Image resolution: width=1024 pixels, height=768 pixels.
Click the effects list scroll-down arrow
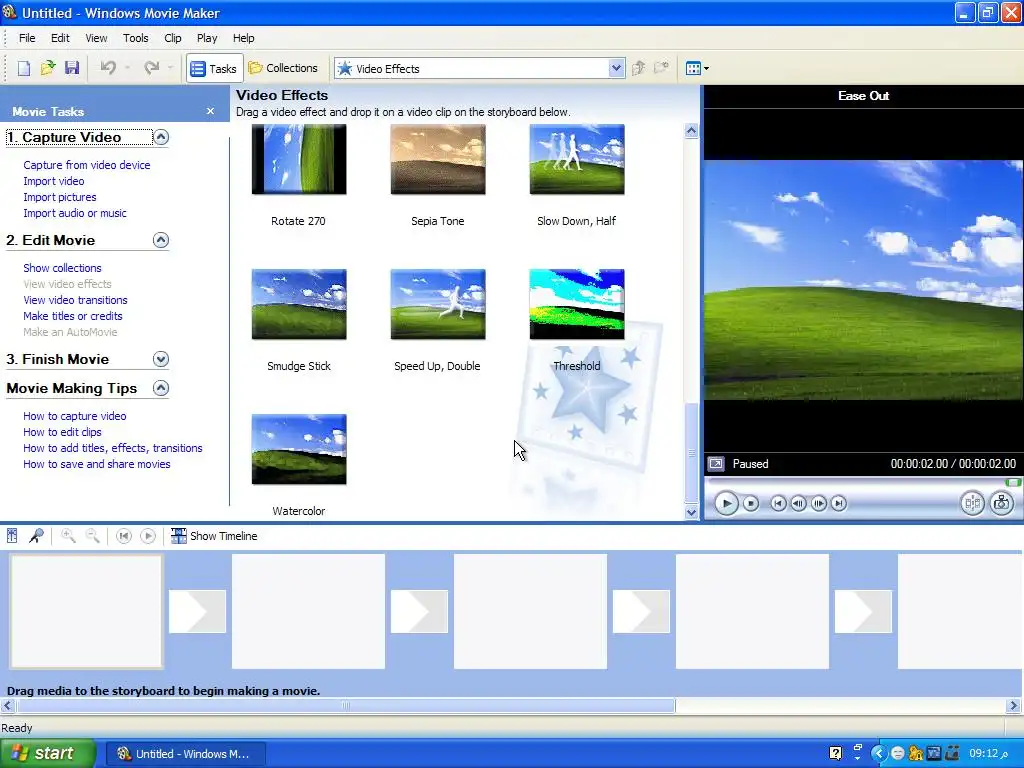point(692,513)
